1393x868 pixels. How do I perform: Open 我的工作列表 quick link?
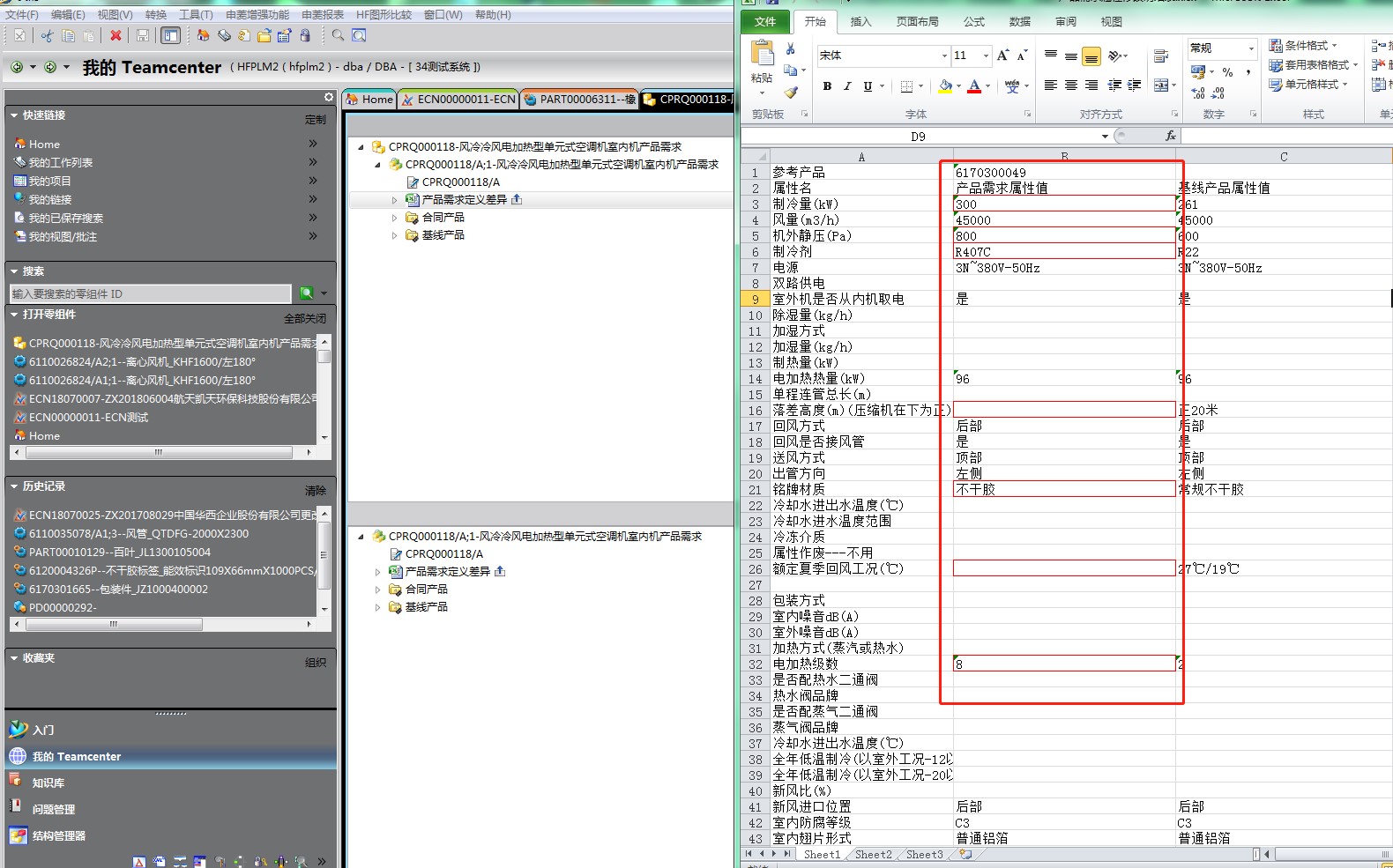click(60, 162)
